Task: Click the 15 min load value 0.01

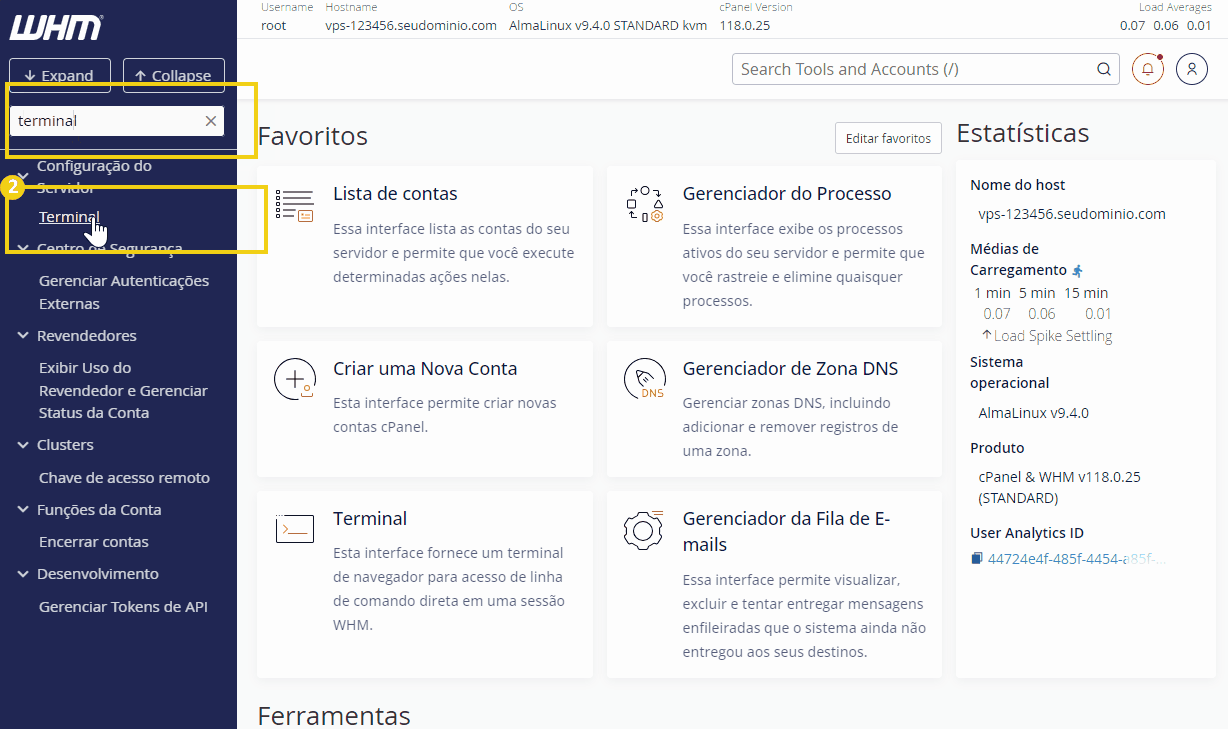Action: 1098,314
